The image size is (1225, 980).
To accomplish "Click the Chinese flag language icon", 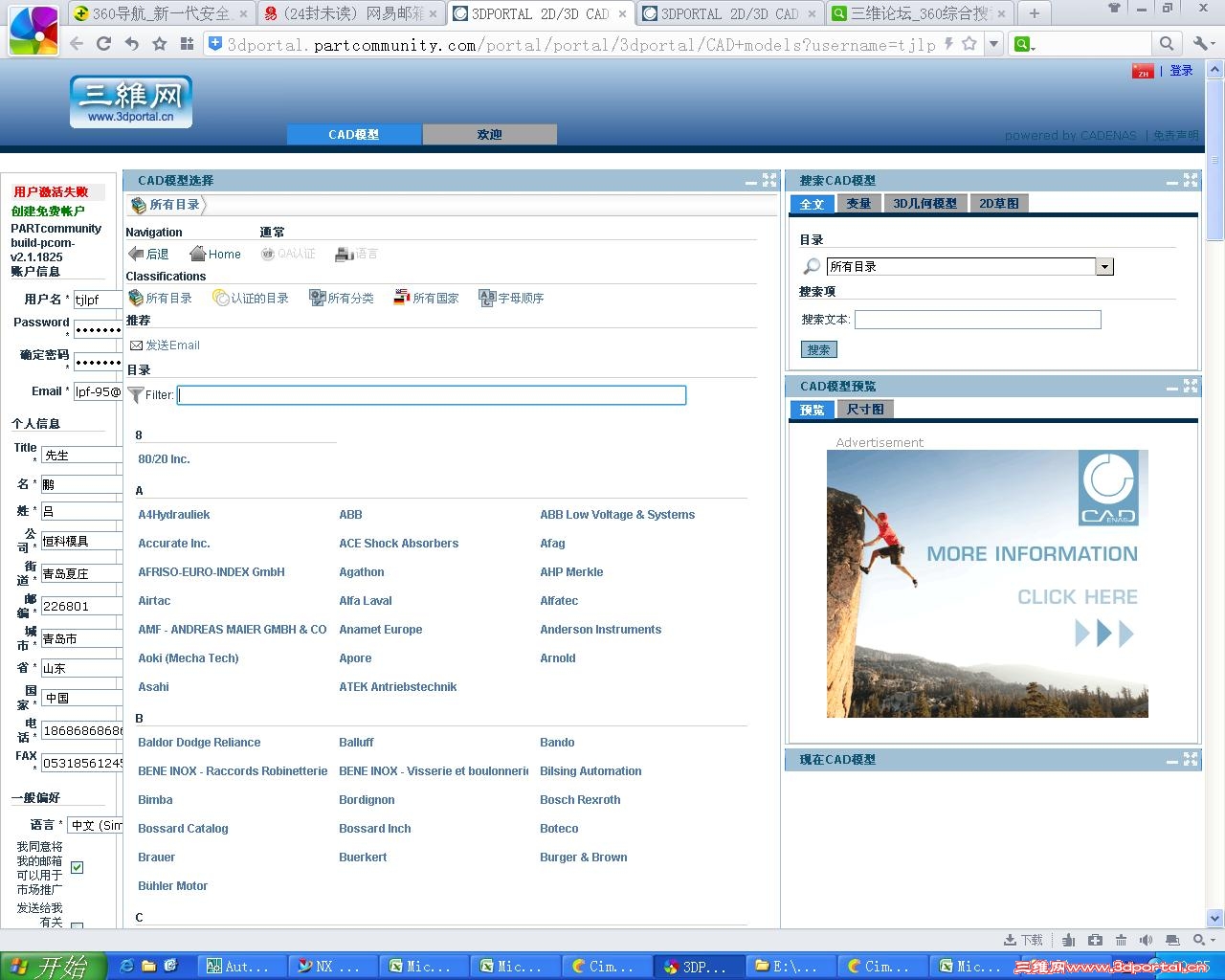I will (1143, 71).
